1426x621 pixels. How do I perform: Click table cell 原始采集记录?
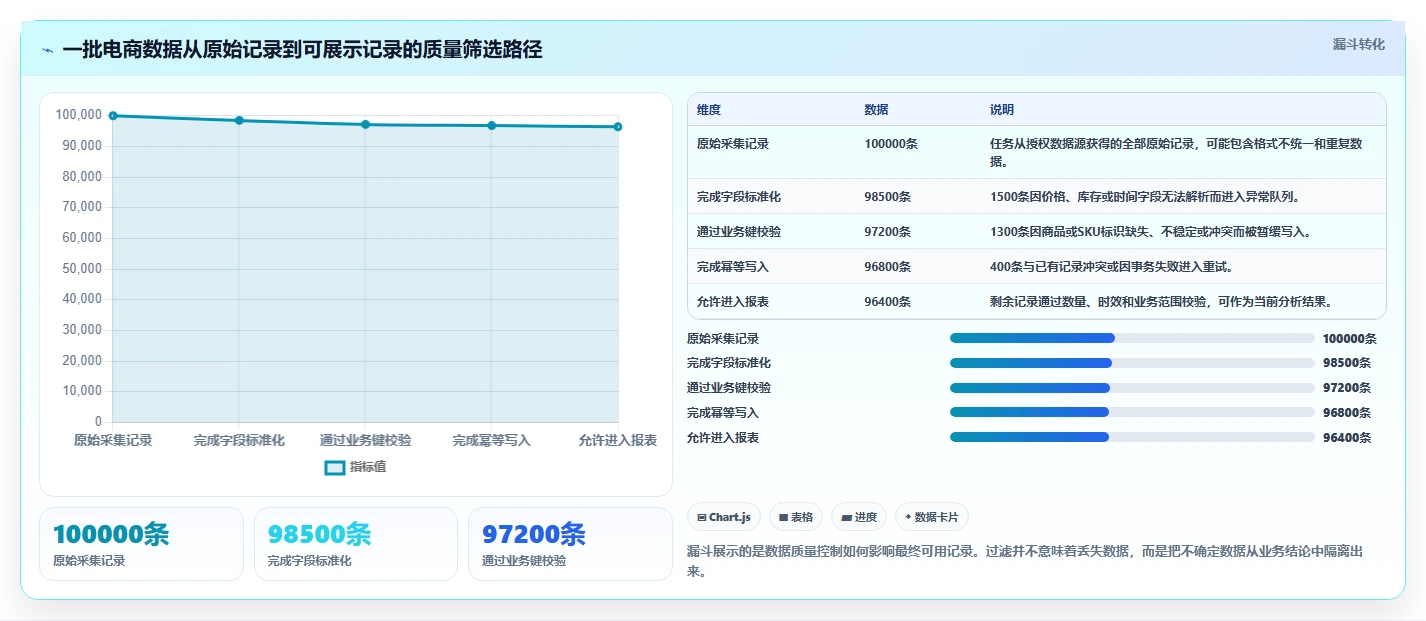[733, 144]
